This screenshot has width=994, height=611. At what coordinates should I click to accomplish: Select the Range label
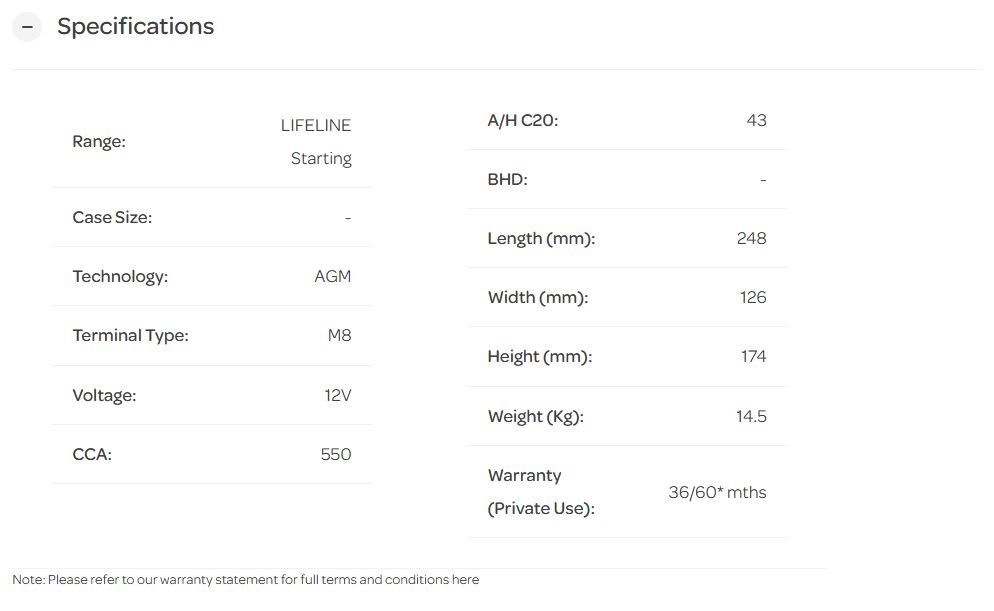click(x=99, y=142)
